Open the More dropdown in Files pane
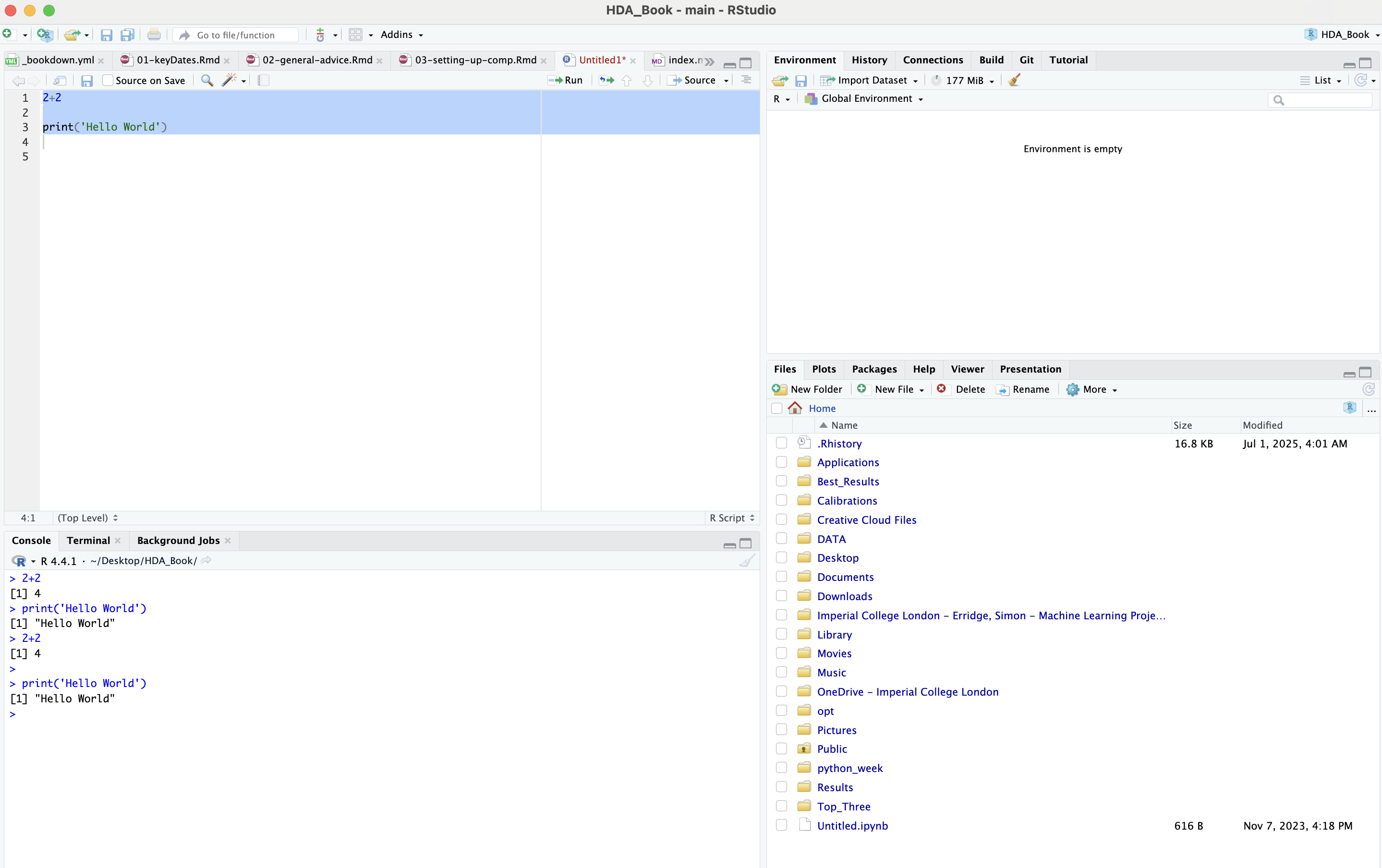 pos(1091,389)
